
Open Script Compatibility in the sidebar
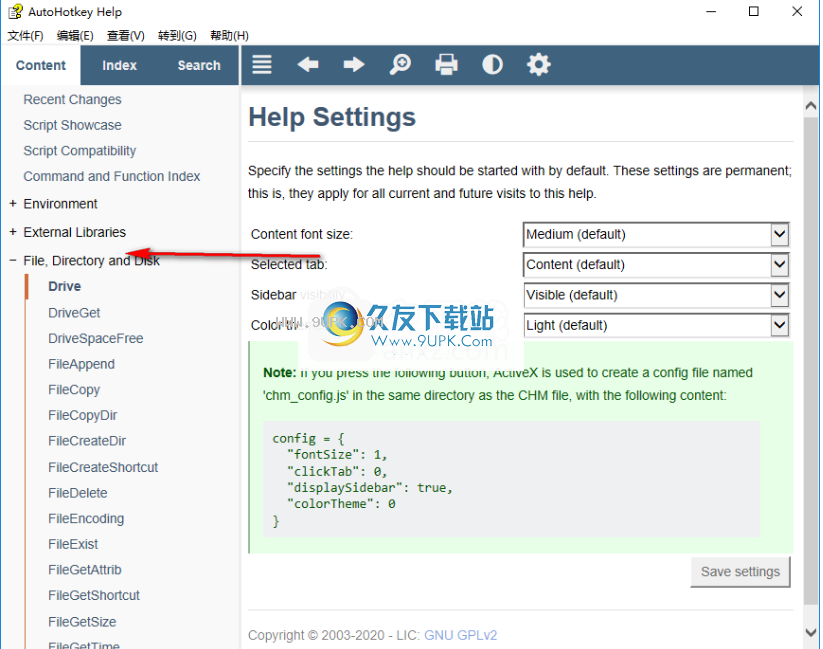tap(80, 151)
